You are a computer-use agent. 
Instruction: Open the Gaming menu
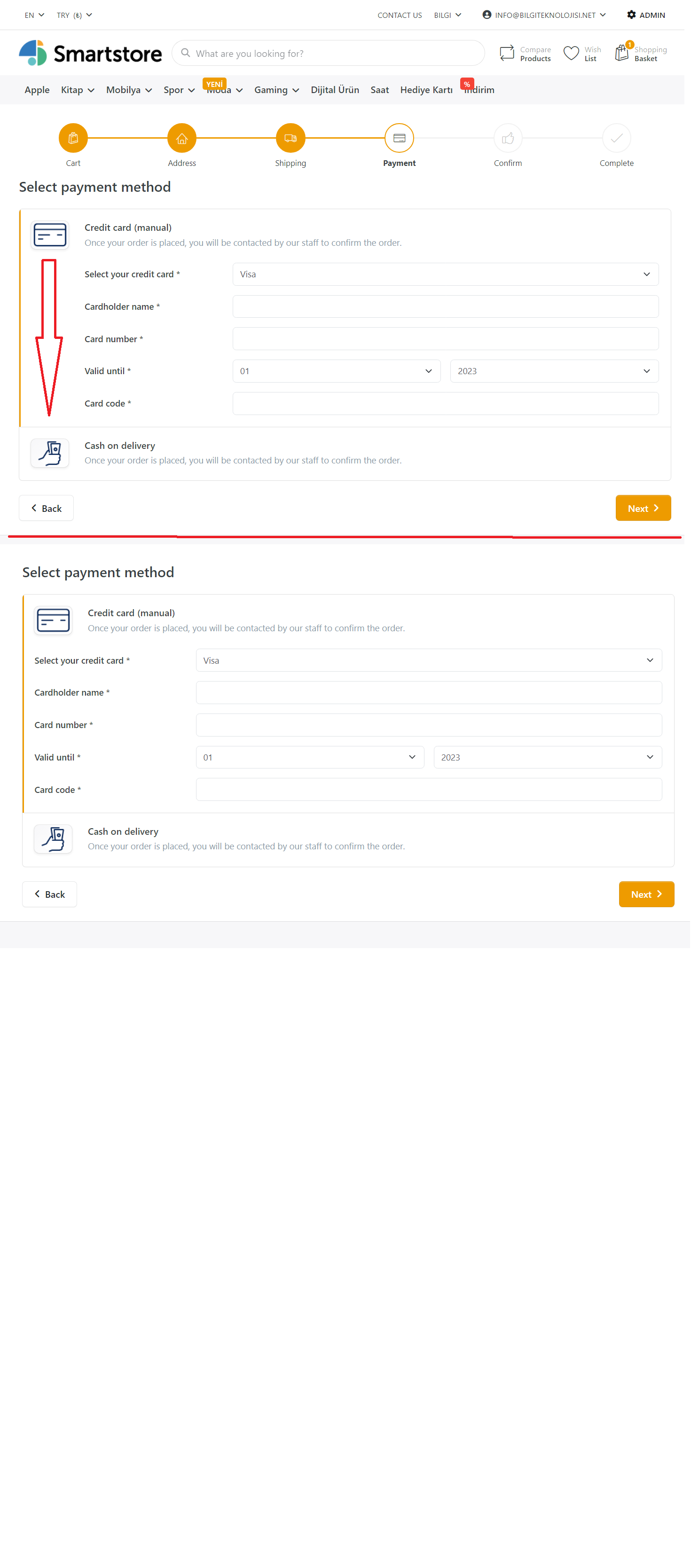(276, 90)
